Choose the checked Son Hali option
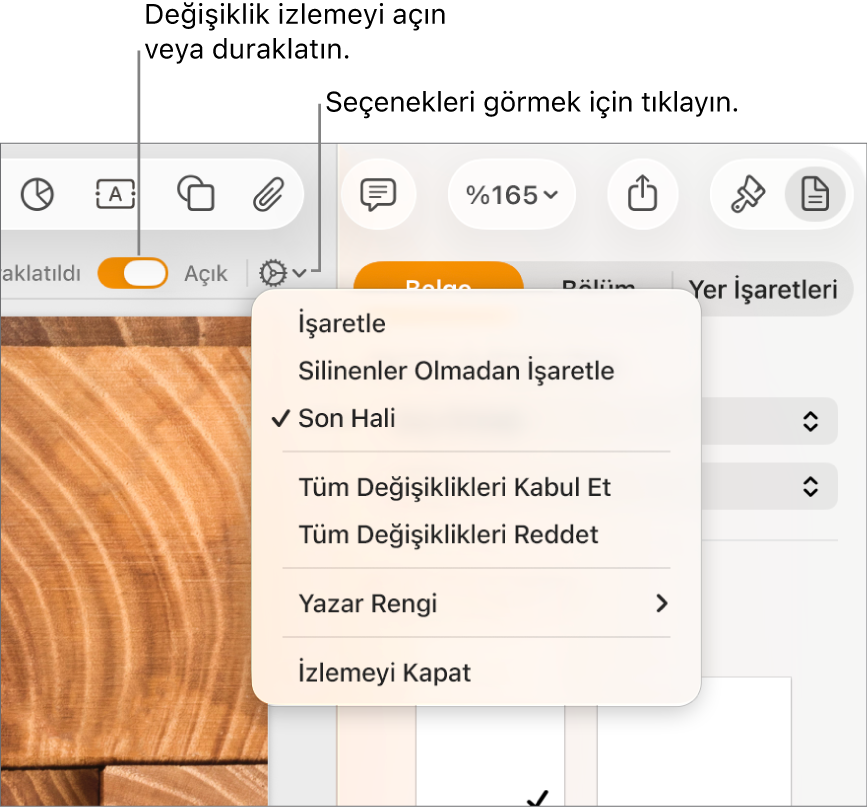This screenshot has height=809, width=867. coord(477,418)
